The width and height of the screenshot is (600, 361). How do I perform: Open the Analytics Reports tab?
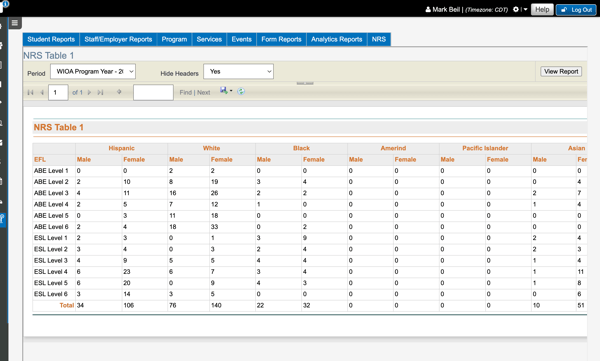[336, 39]
